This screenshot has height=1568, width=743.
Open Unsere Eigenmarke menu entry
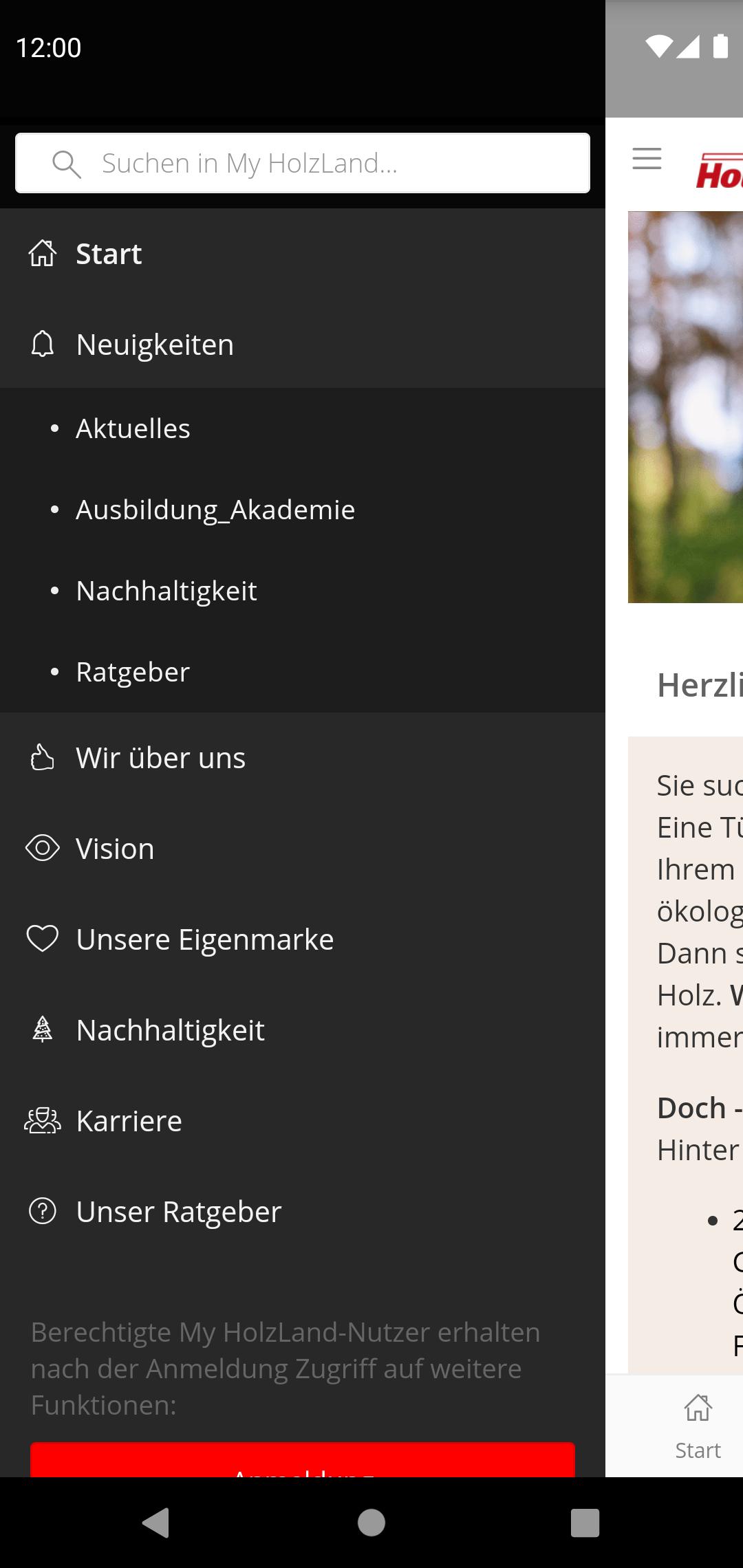tap(303, 939)
